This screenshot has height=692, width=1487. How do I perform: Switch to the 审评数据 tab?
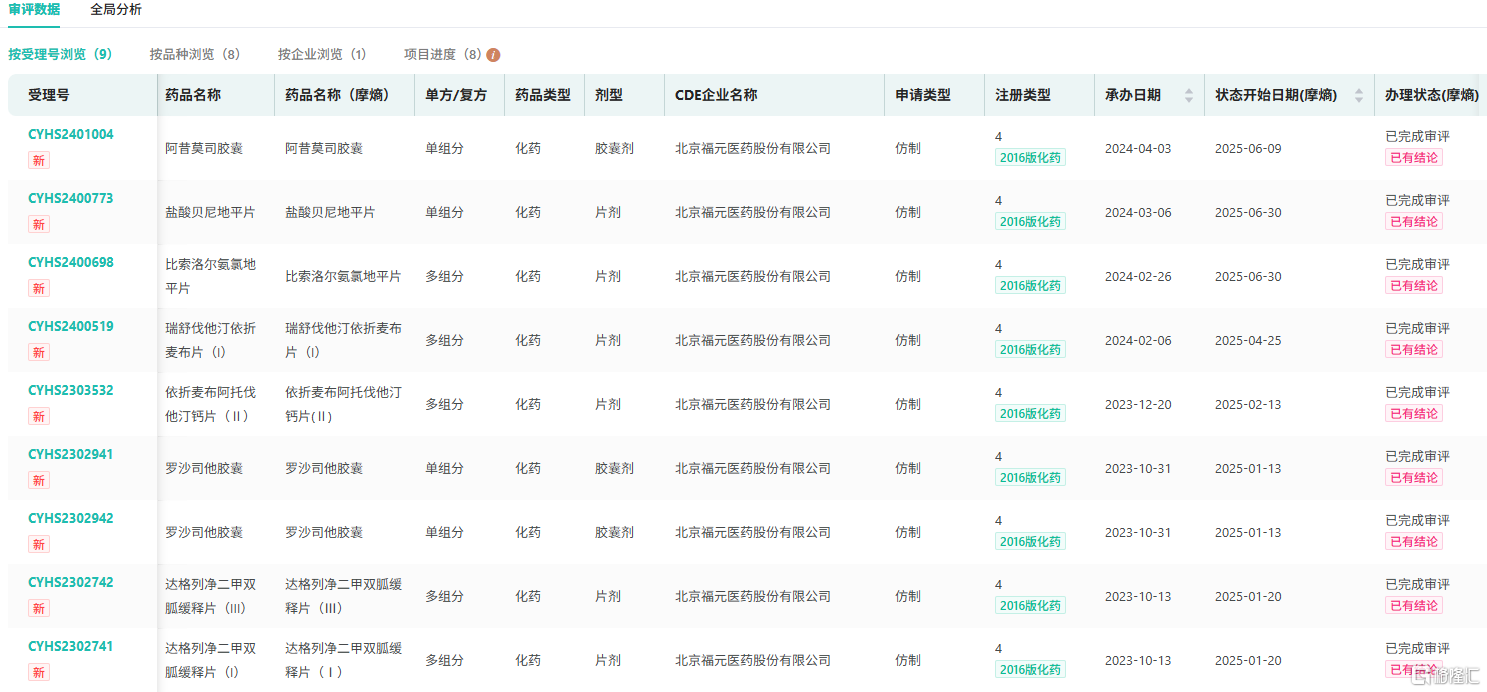[34, 9]
